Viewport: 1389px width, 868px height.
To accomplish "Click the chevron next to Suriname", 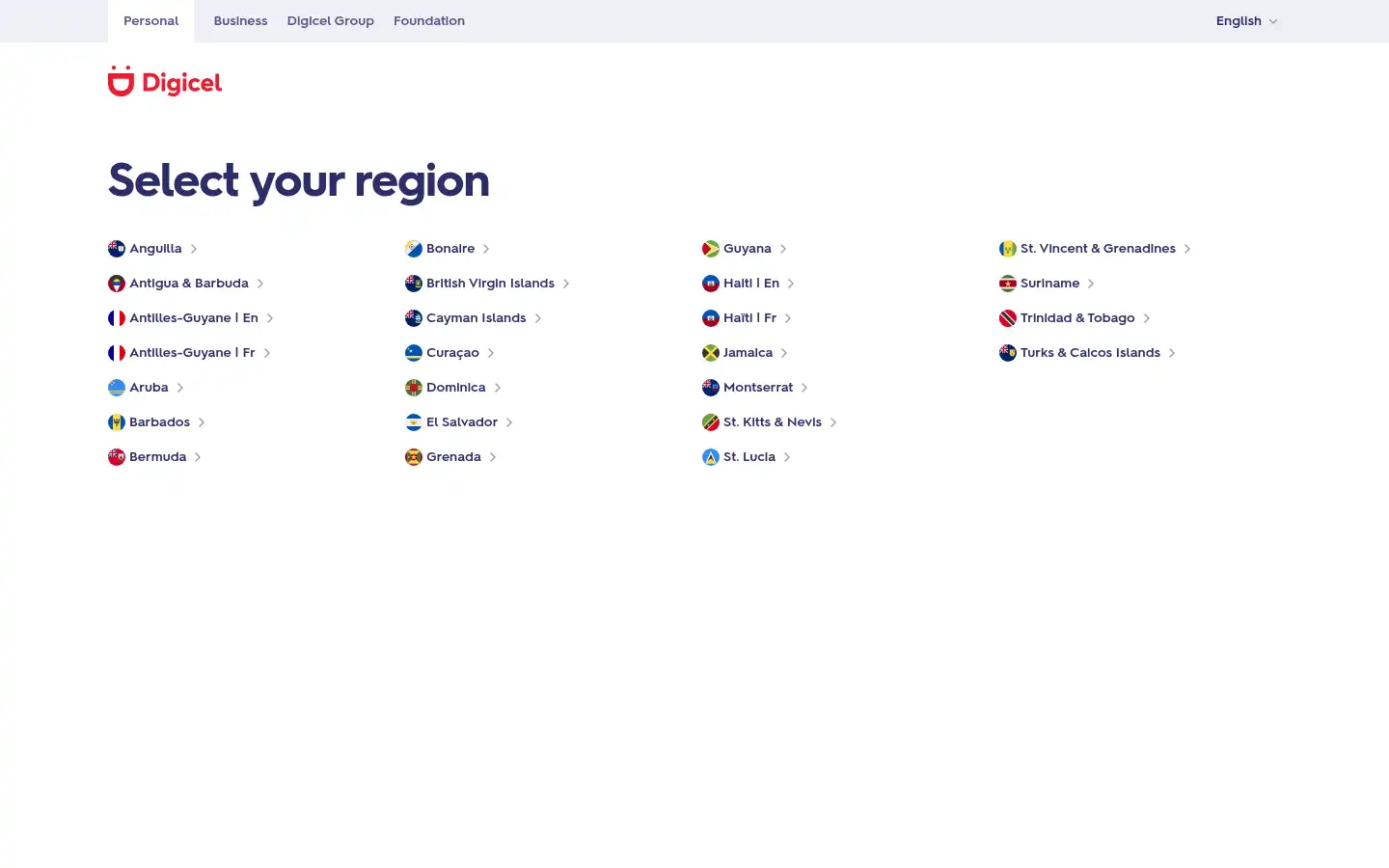I will click(1091, 284).
